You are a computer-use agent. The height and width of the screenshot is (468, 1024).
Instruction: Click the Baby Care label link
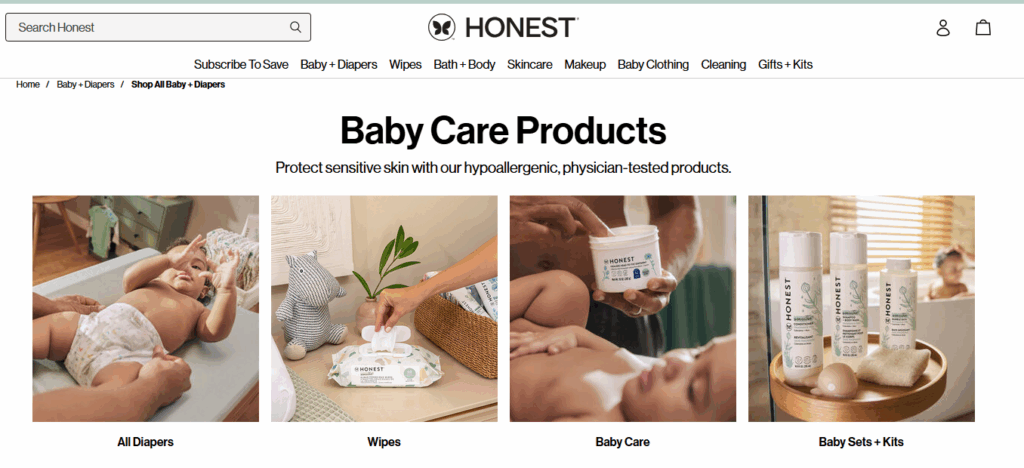pos(622,442)
